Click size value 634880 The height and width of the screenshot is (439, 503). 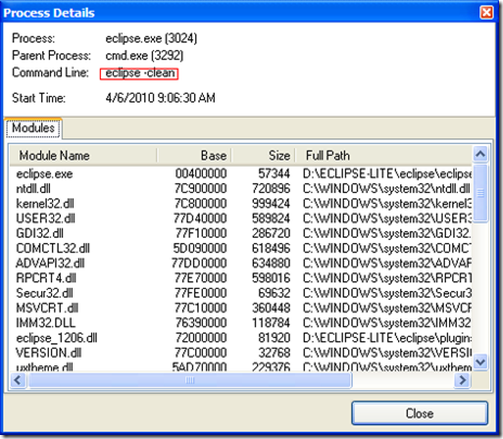click(x=271, y=263)
